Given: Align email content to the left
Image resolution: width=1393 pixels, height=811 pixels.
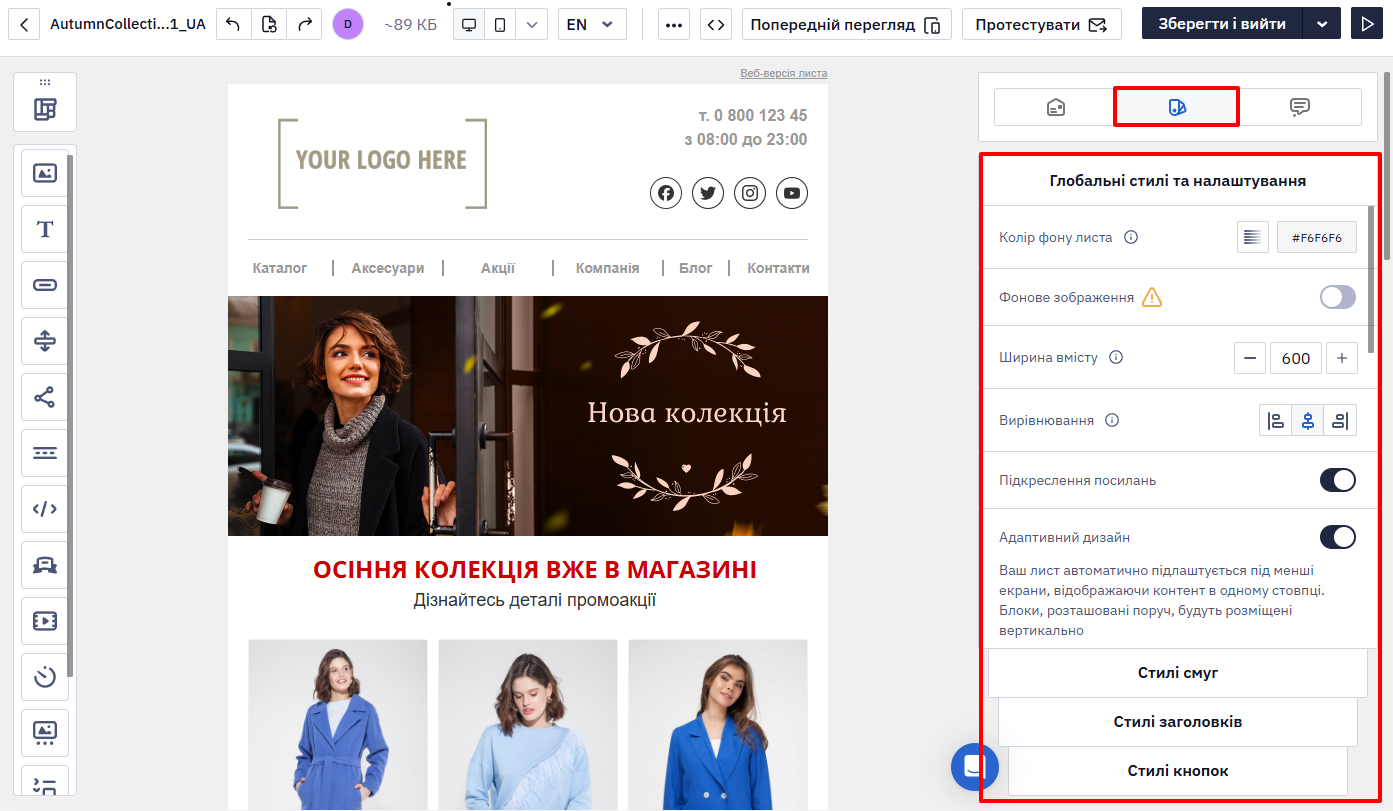Looking at the screenshot, I should tap(1275, 421).
